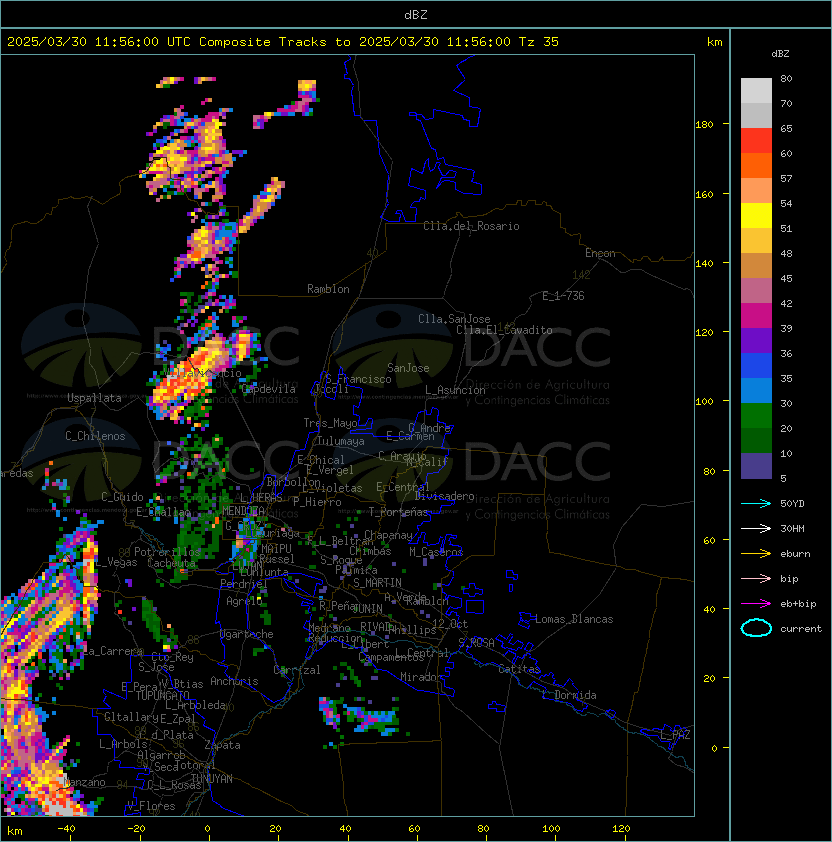
Task: Click the 'Clla.del_Rosario' map label
Action: (x=471, y=226)
